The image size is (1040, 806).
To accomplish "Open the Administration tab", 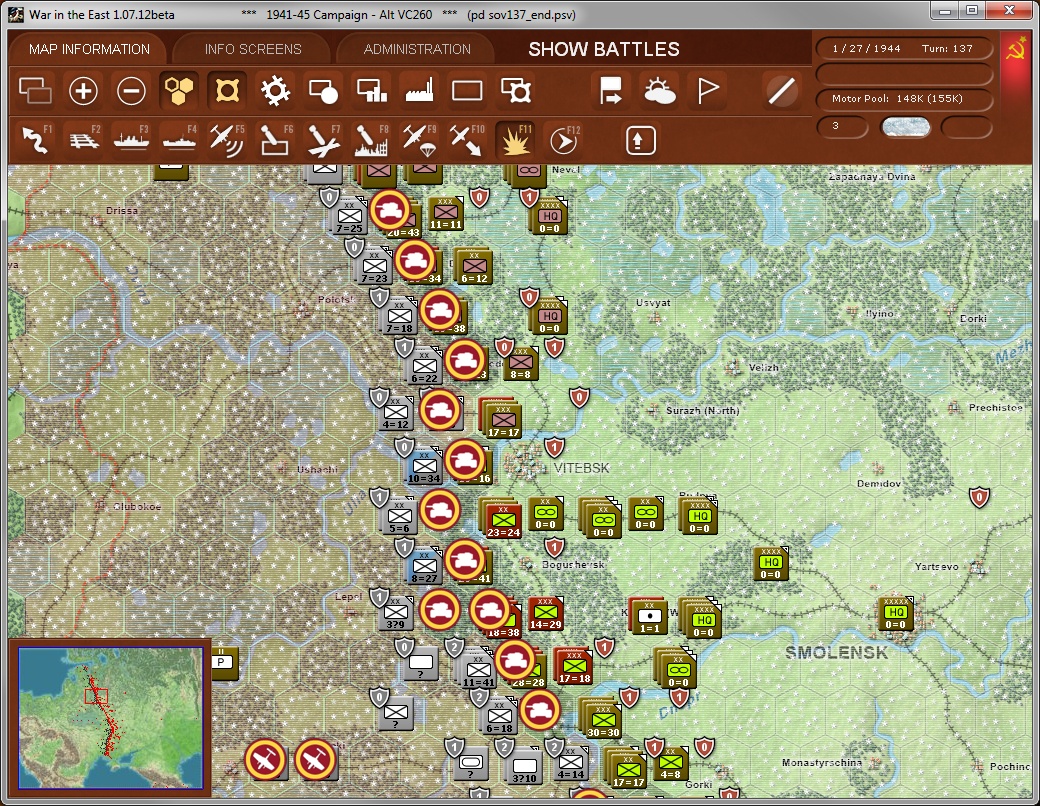I will pos(417,49).
